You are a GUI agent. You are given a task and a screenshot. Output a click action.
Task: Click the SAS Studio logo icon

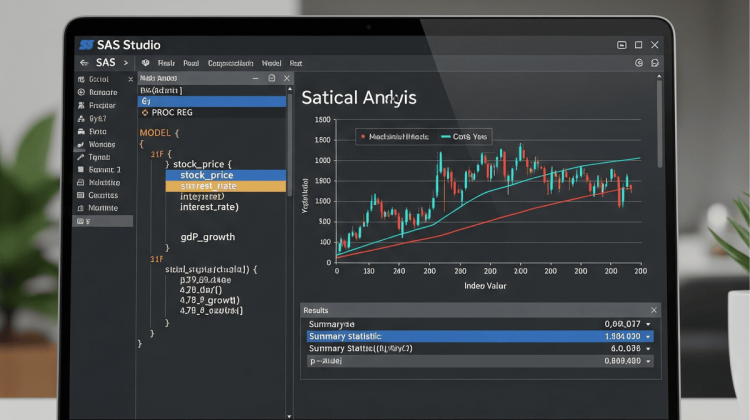point(86,45)
